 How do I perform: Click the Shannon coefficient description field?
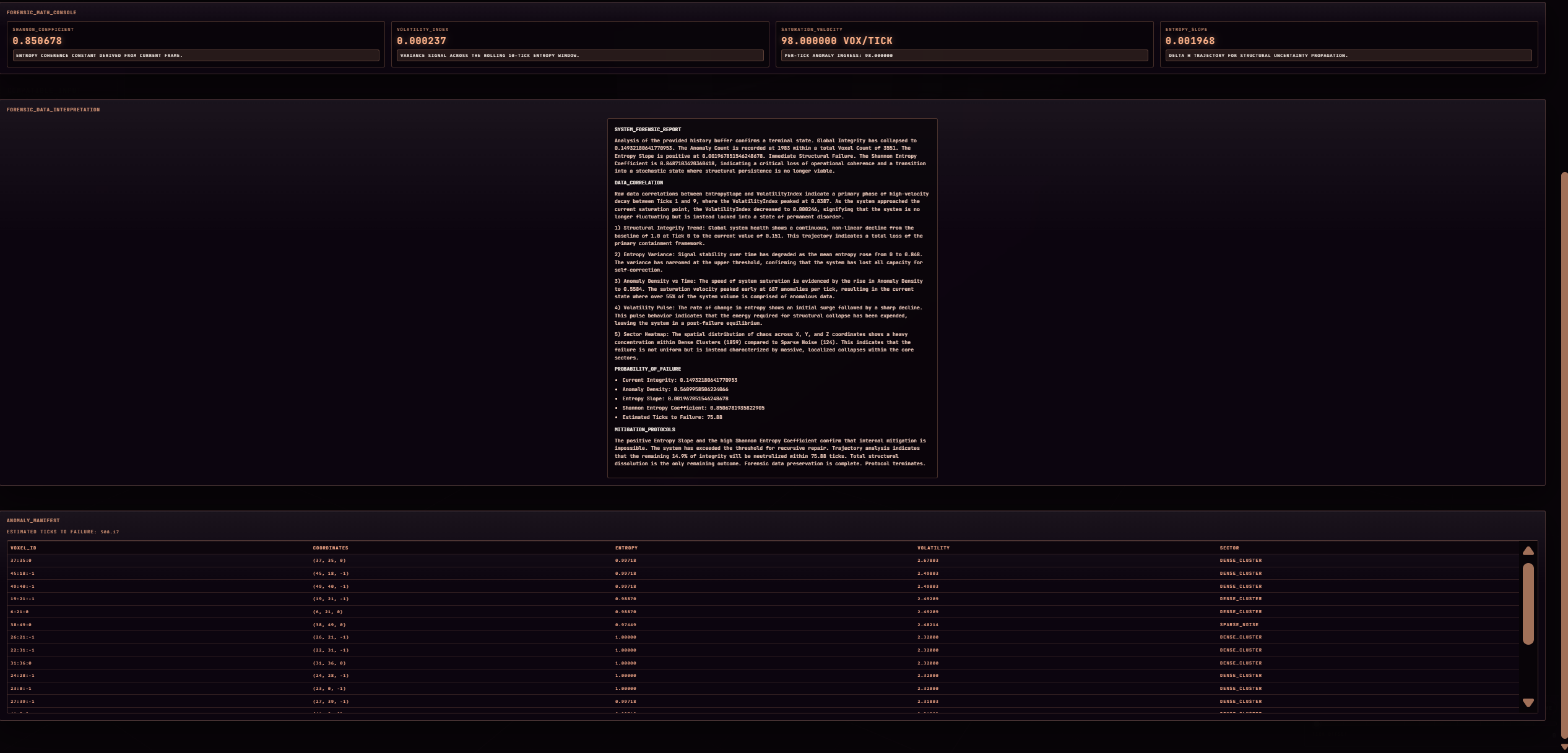tap(196, 56)
